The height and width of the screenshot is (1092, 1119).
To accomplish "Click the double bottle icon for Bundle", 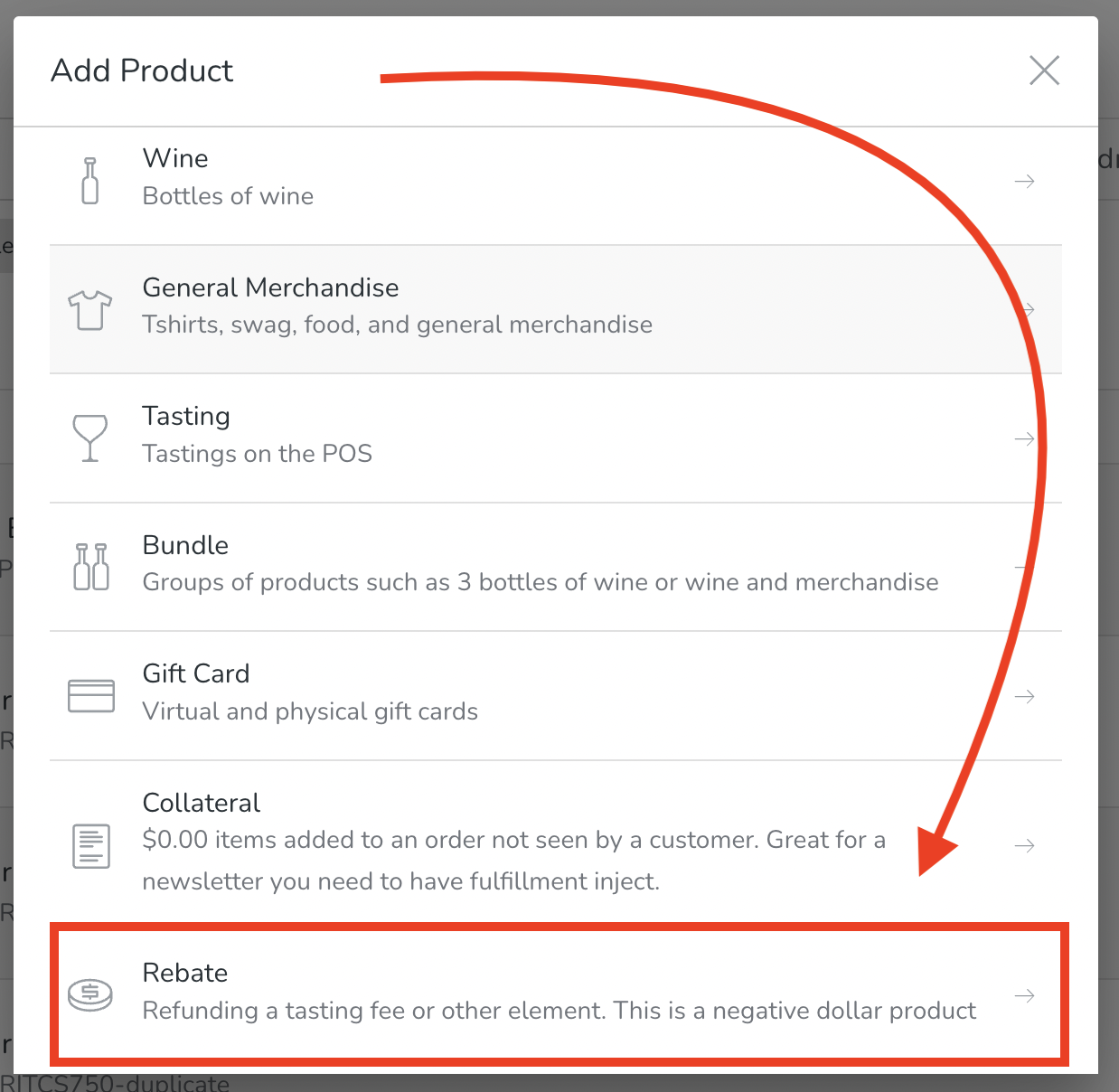I will [89, 566].
